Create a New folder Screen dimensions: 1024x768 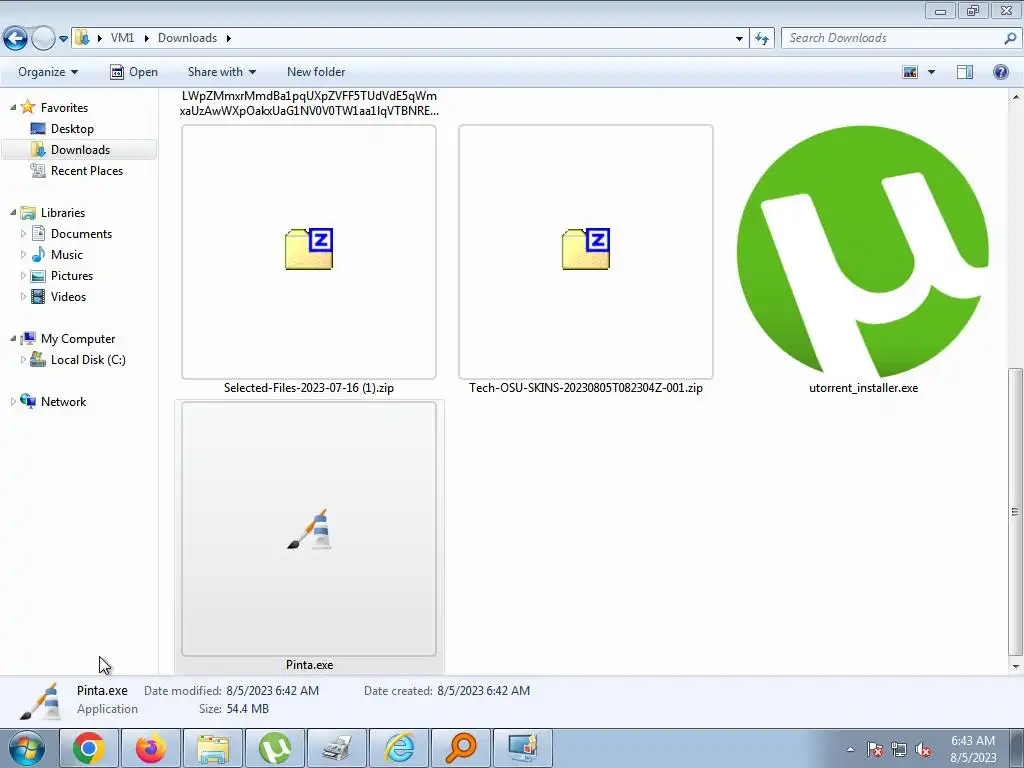pyautogui.click(x=316, y=72)
